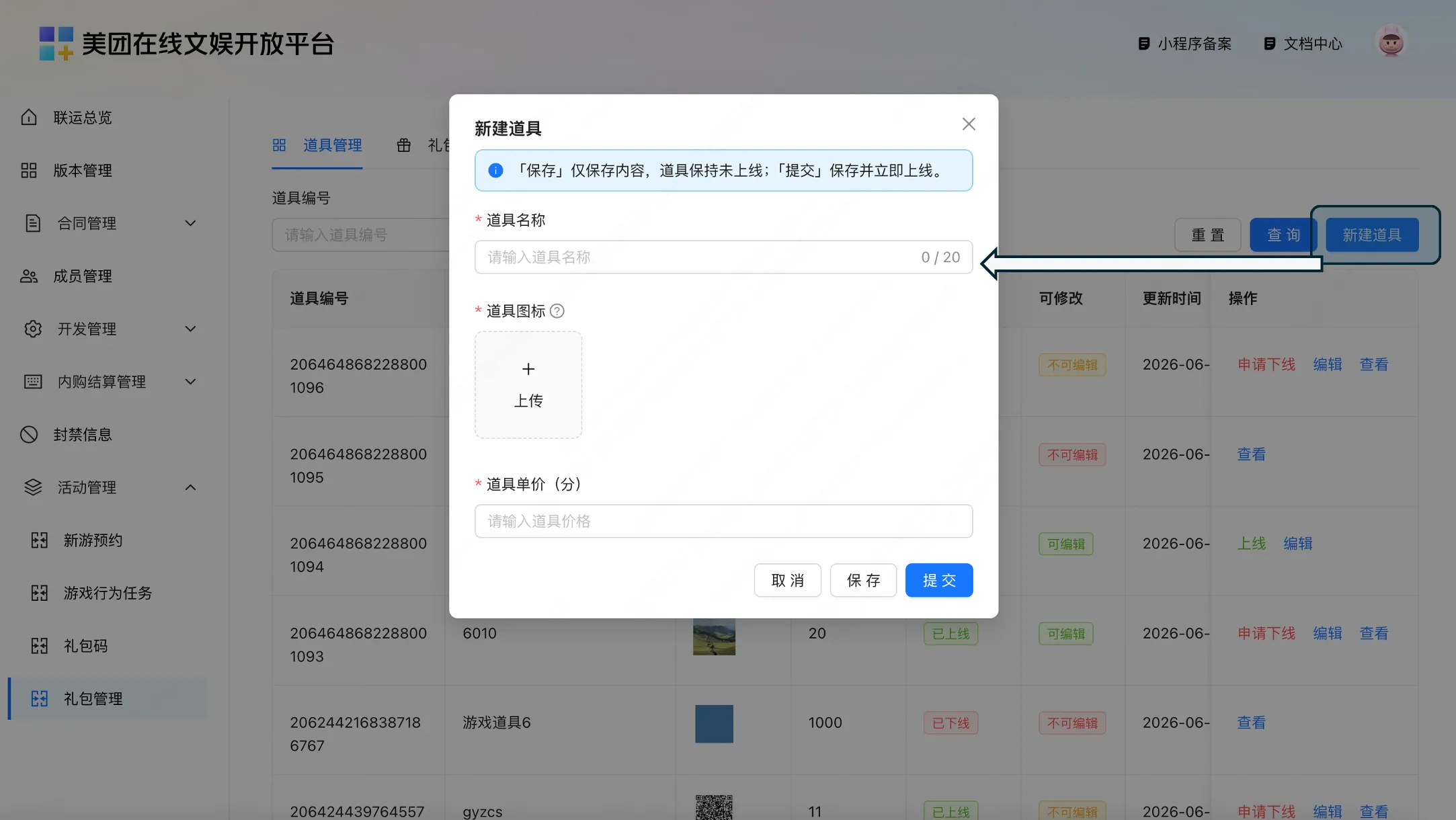
Task: Open the 文档中心 link
Action: tap(1303, 44)
